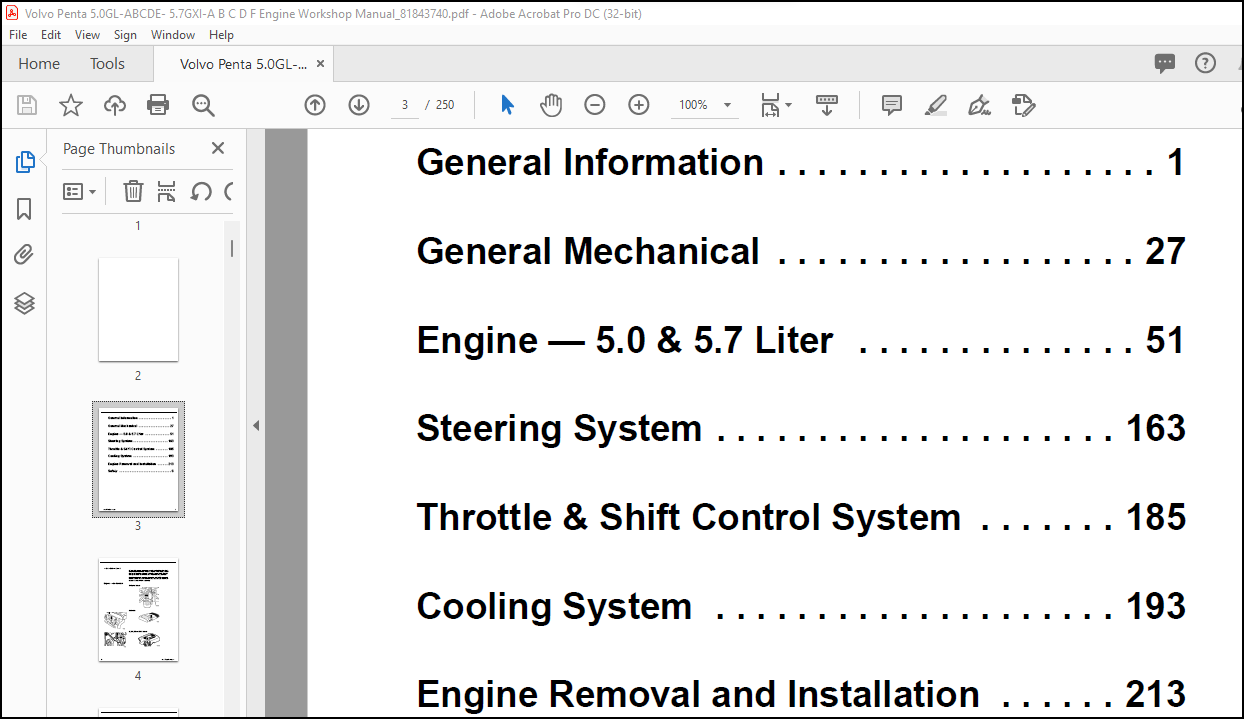Screen dimensions: 1244x719
Task: Click the cloud upload icon
Action: [x=115, y=105]
